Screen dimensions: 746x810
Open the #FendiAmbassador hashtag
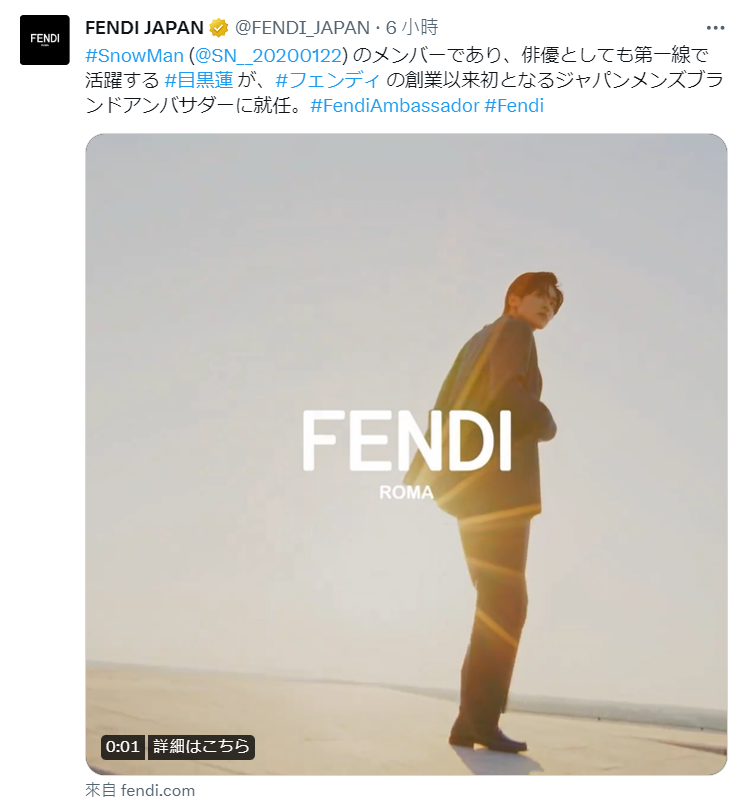click(395, 106)
